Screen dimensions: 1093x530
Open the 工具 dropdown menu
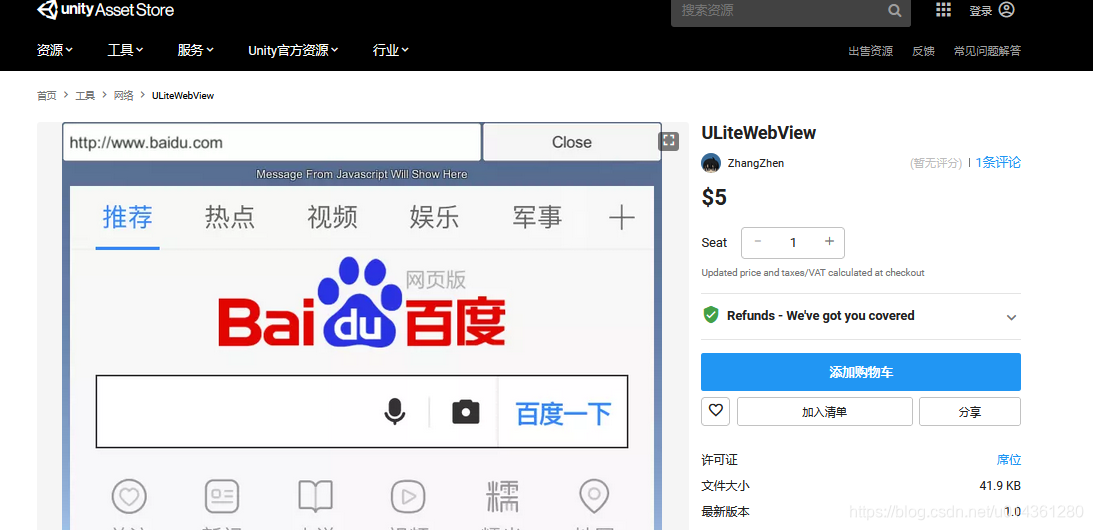pos(125,50)
